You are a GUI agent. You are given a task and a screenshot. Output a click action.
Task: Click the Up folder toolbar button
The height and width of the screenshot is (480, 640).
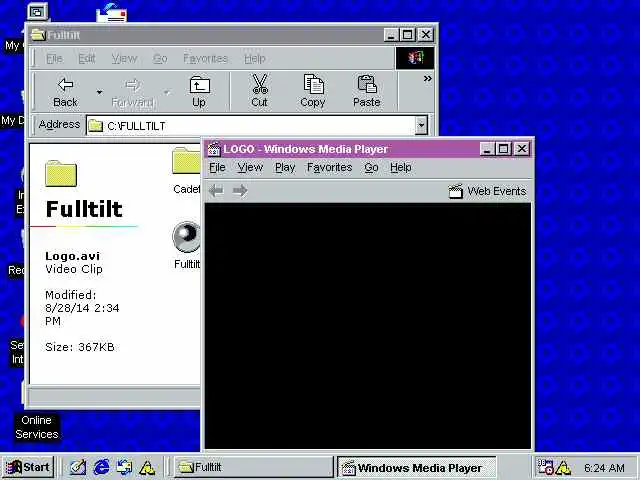click(199, 92)
